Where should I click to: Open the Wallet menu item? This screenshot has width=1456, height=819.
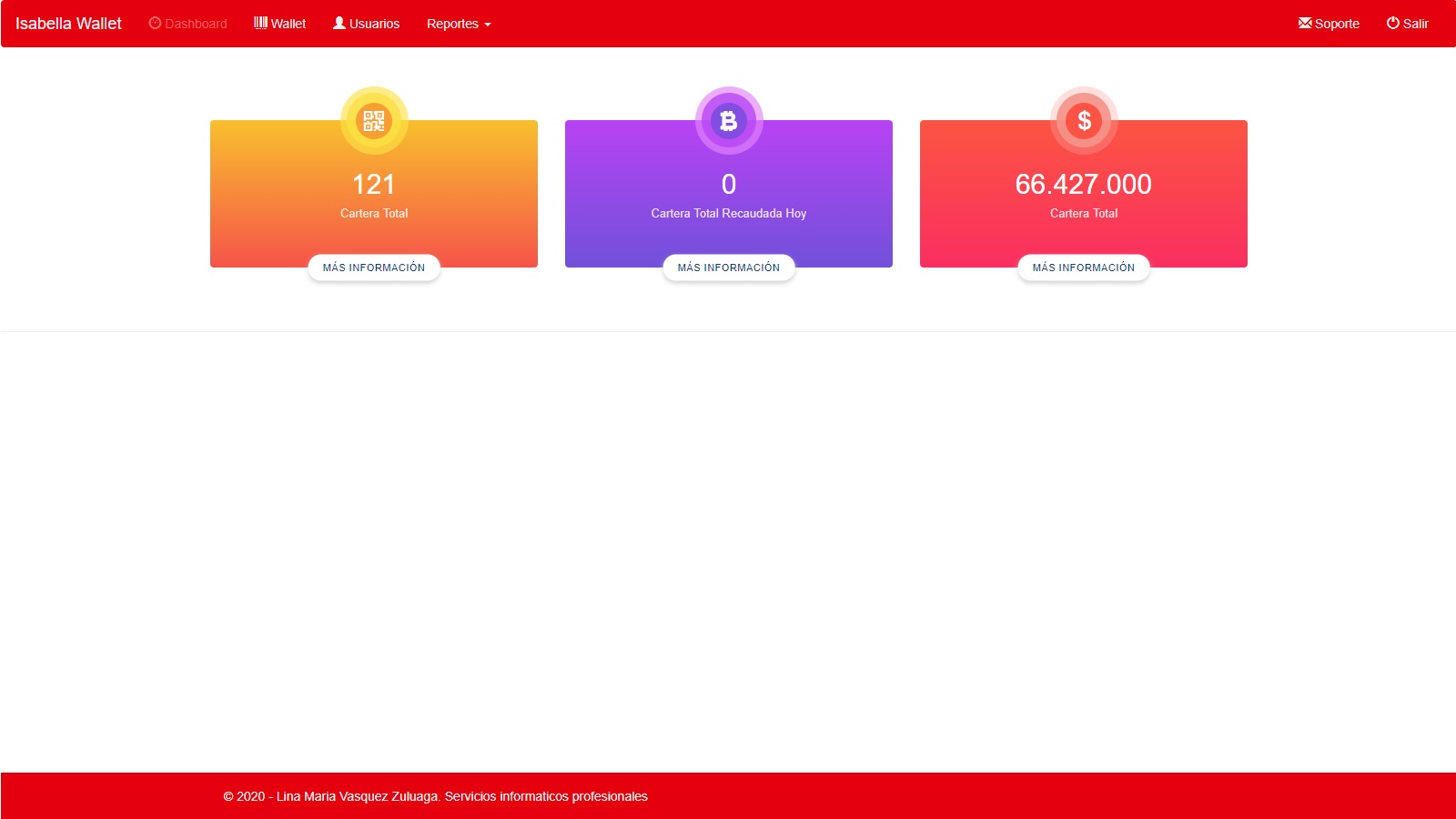click(288, 24)
